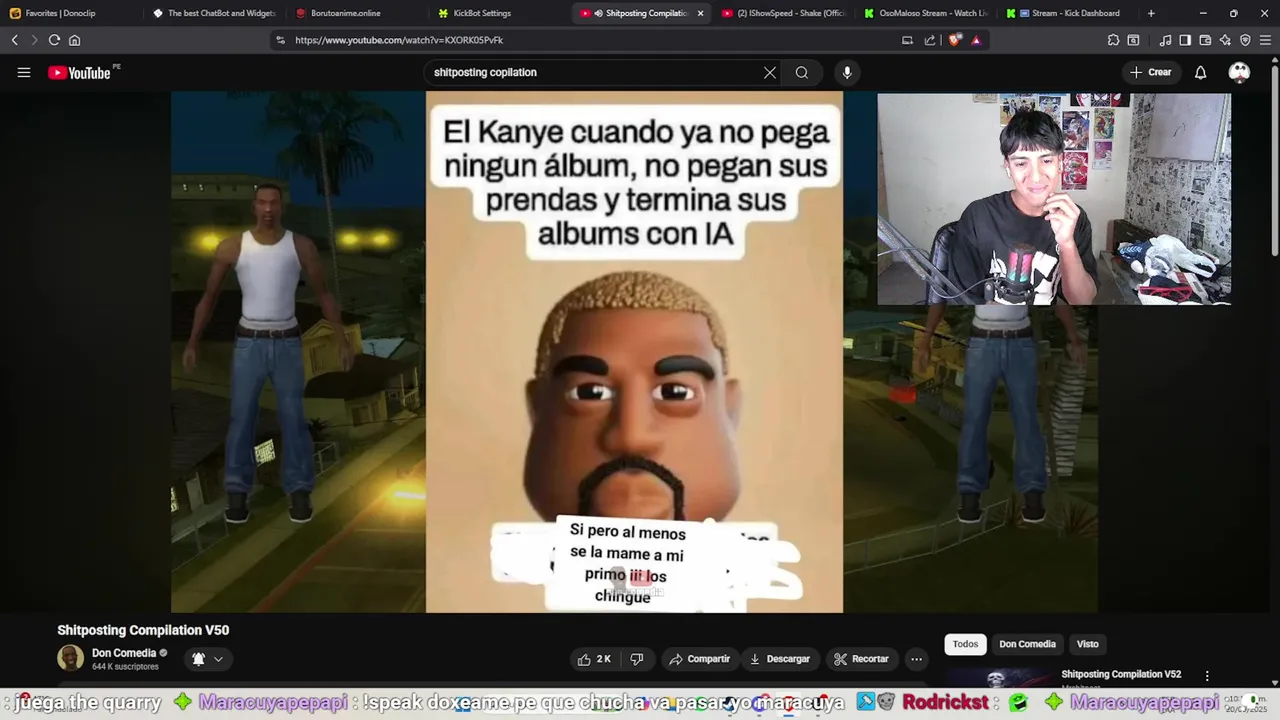Switch to OsoMaloso Stream tab
The width and height of the screenshot is (1280, 720).
pos(926,13)
